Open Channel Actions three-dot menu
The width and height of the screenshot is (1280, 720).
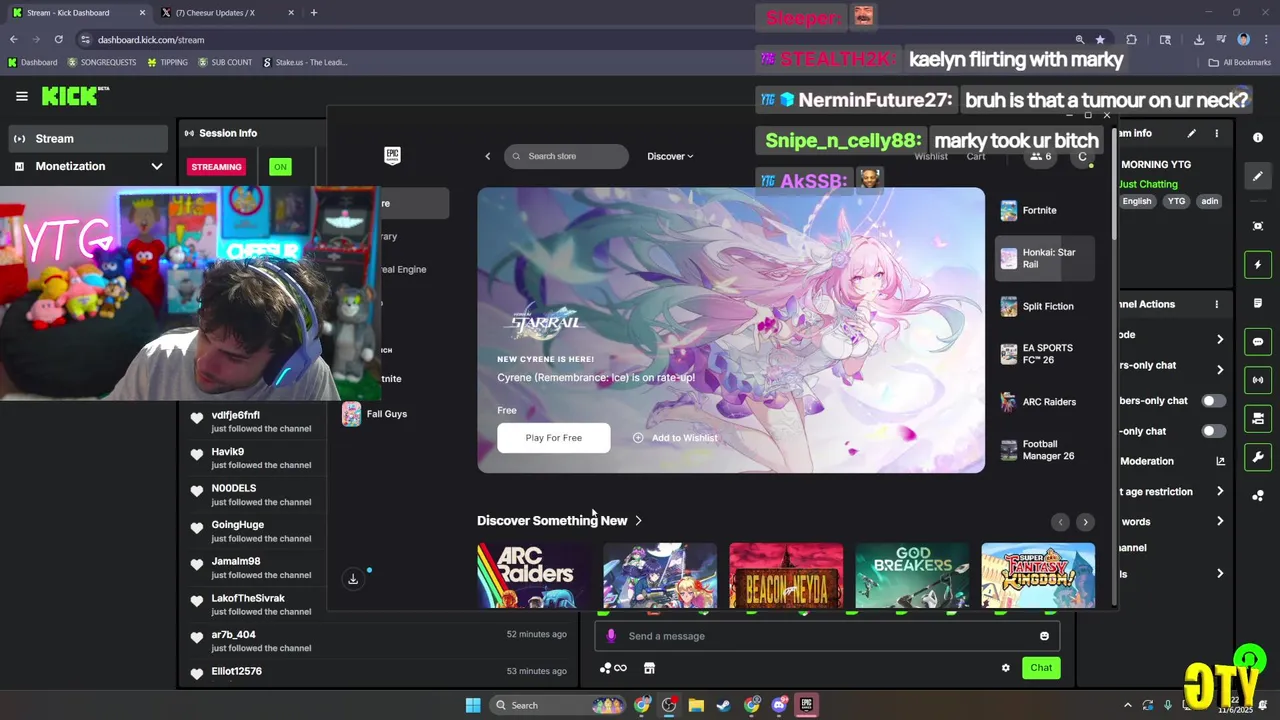coord(1217,304)
